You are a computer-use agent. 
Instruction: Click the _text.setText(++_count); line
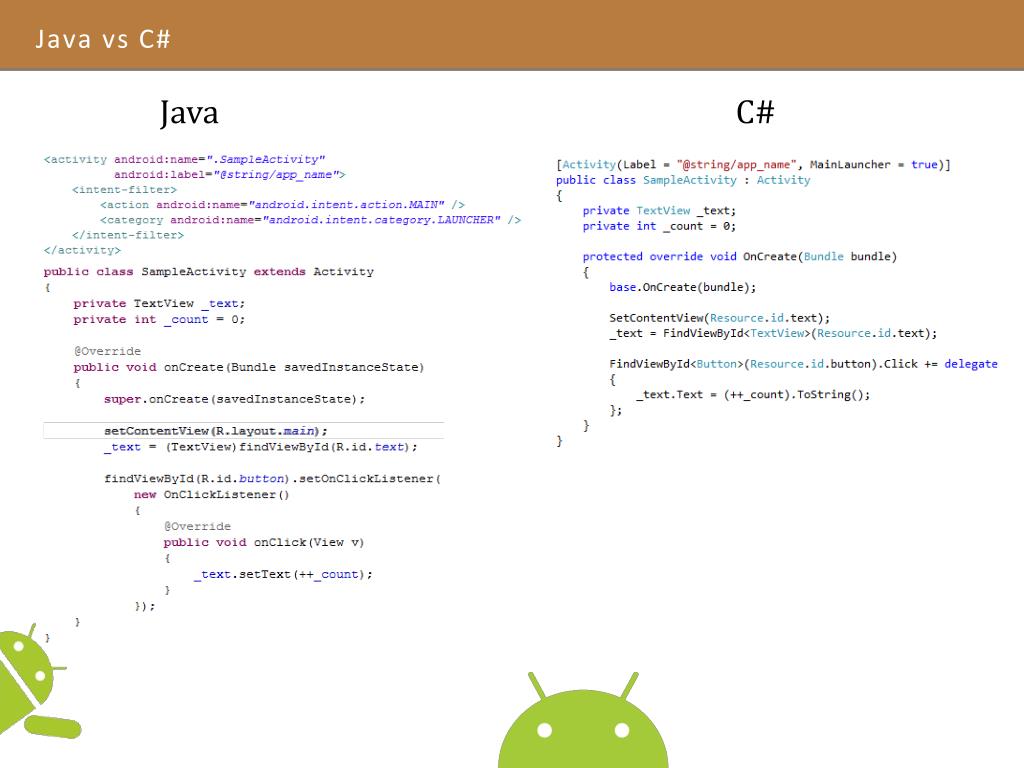pos(283,575)
